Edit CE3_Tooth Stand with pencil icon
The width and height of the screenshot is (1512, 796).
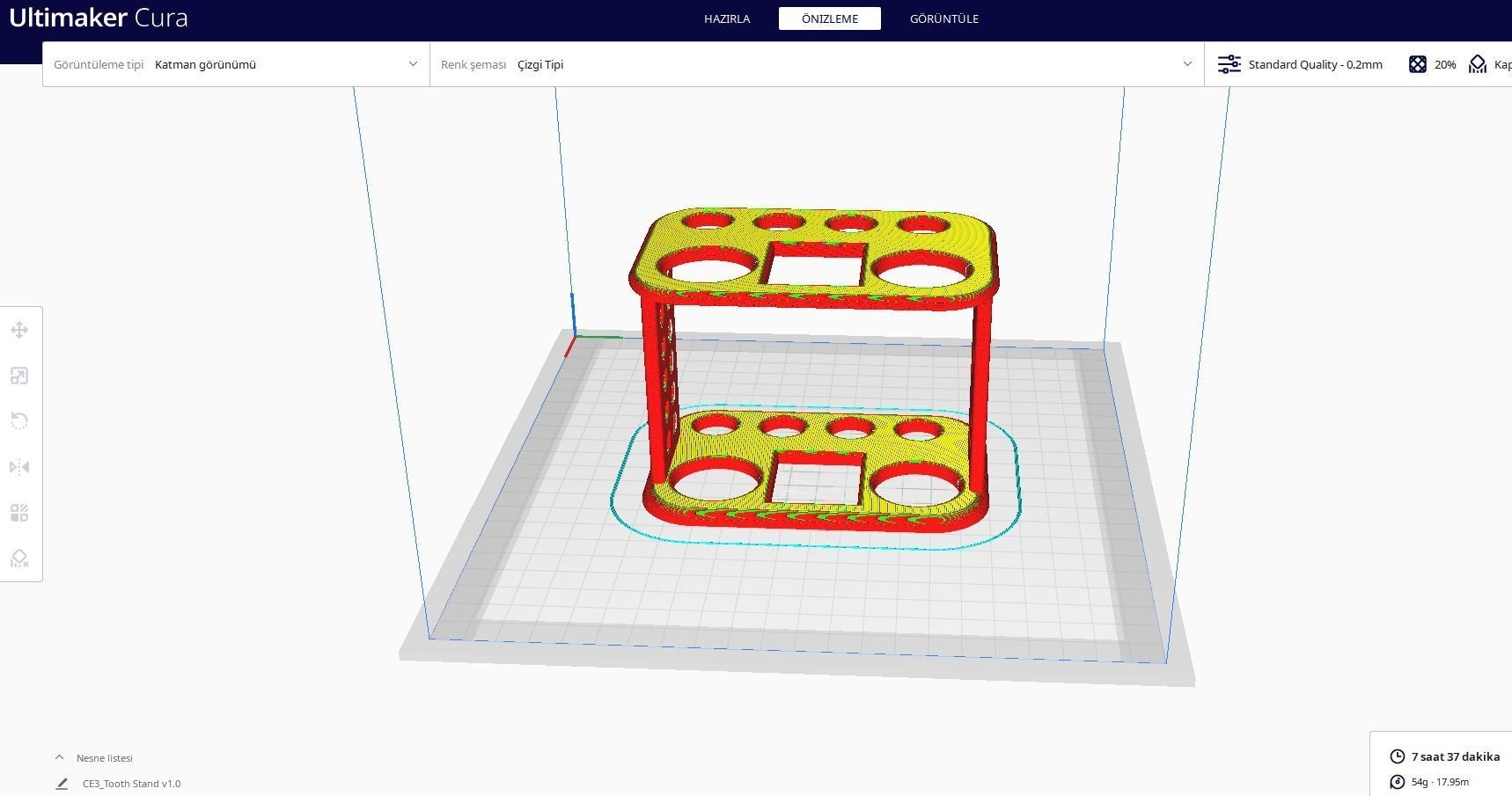[x=60, y=783]
